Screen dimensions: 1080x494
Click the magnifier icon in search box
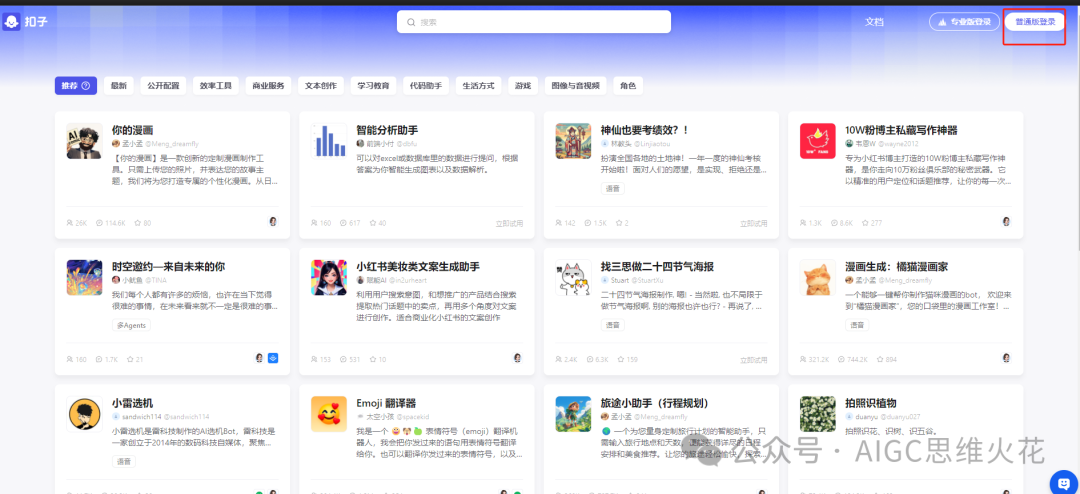(x=411, y=22)
